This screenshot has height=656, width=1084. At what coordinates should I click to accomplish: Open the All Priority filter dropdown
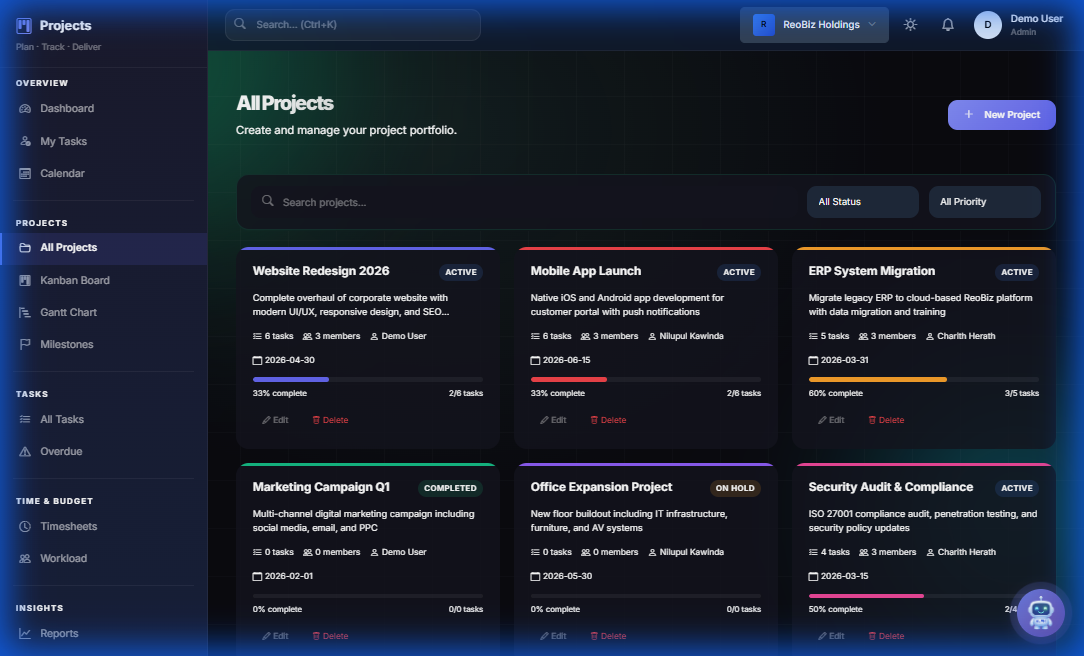tap(984, 202)
